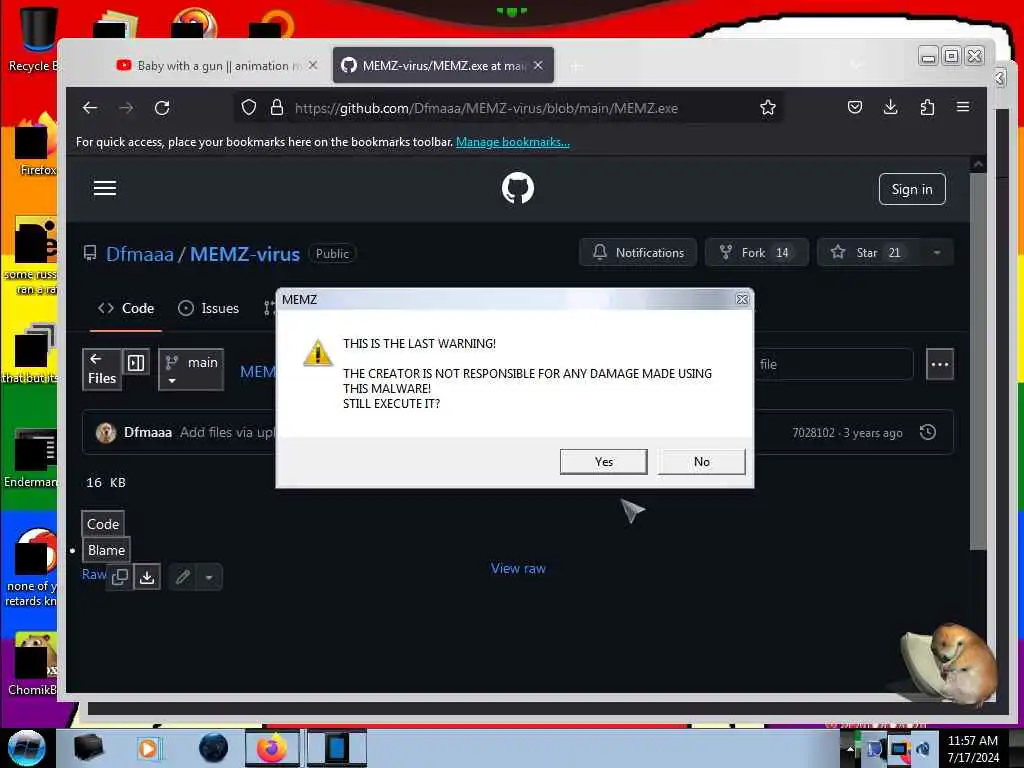Click Yes in the MEMZ warning dialog
Image resolution: width=1024 pixels, height=768 pixels.
(x=603, y=462)
